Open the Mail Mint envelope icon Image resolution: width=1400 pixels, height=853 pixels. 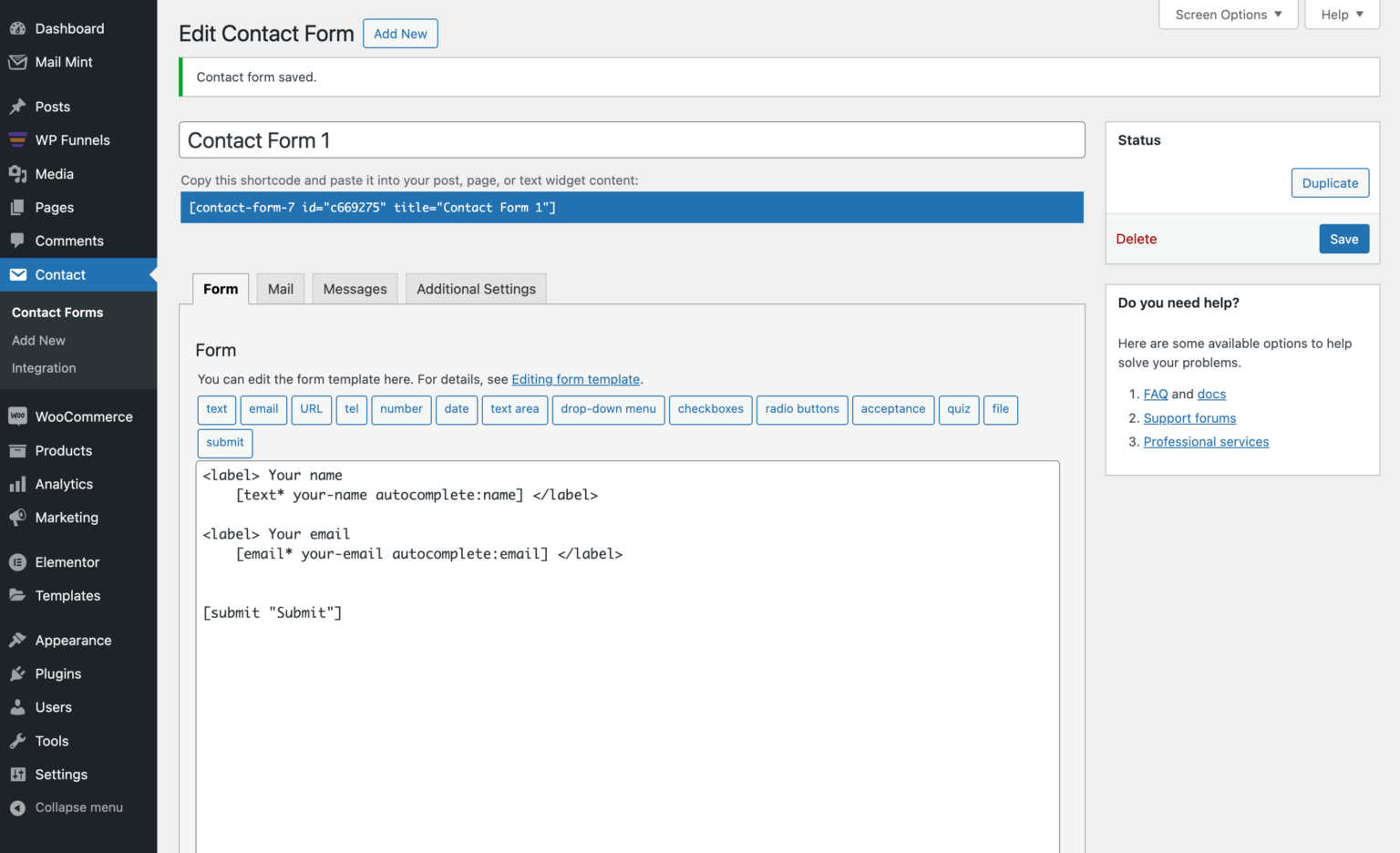17,62
